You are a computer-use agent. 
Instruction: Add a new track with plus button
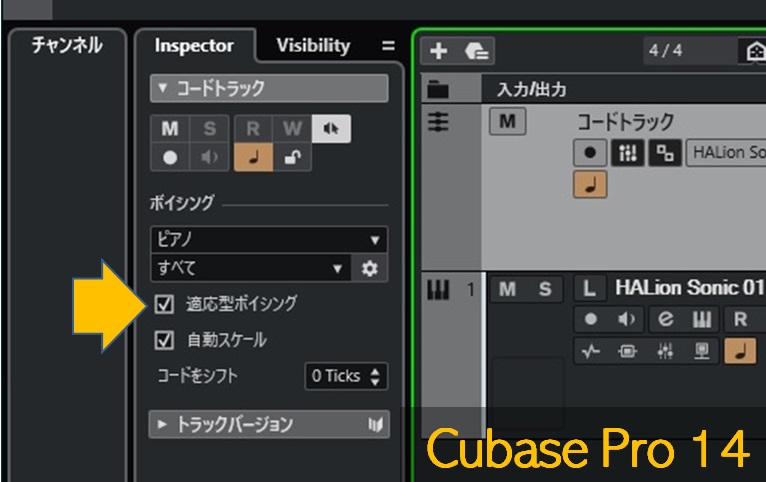click(439, 51)
